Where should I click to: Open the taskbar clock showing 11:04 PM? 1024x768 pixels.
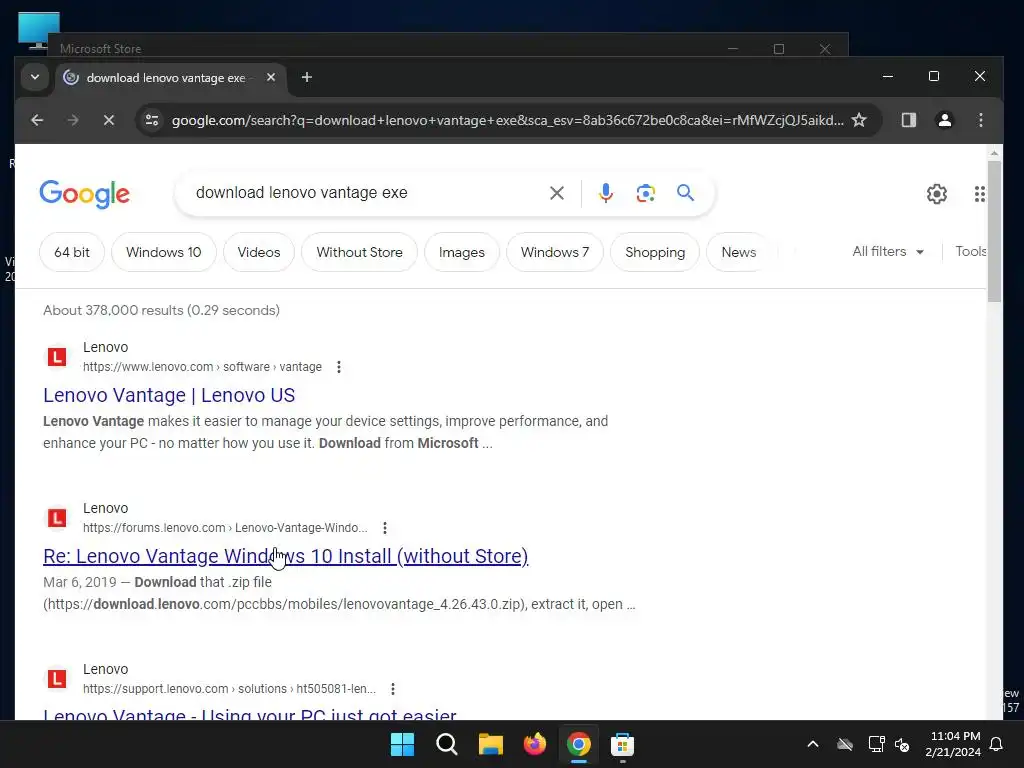[x=953, y=744]
